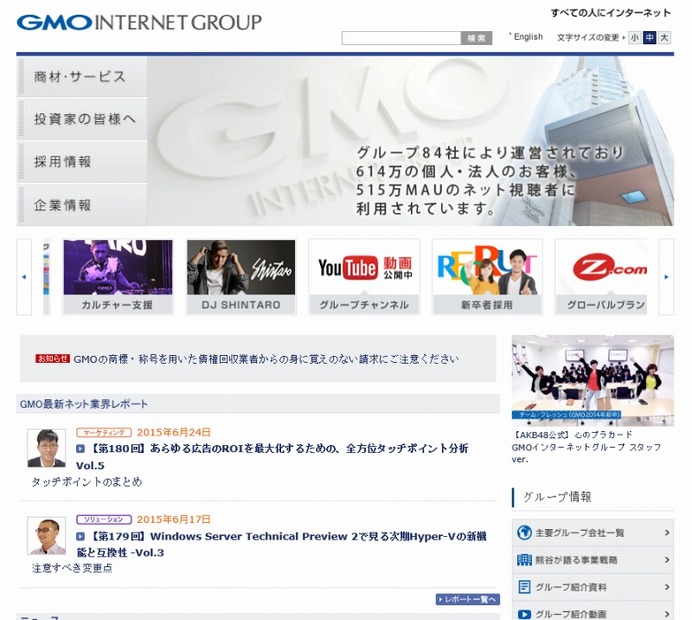The width and height of the screenshot is (692, 620).
Task: Expand the グループ紹介資料 chevron
Action: pyautogui.click(x=667, y=587)
